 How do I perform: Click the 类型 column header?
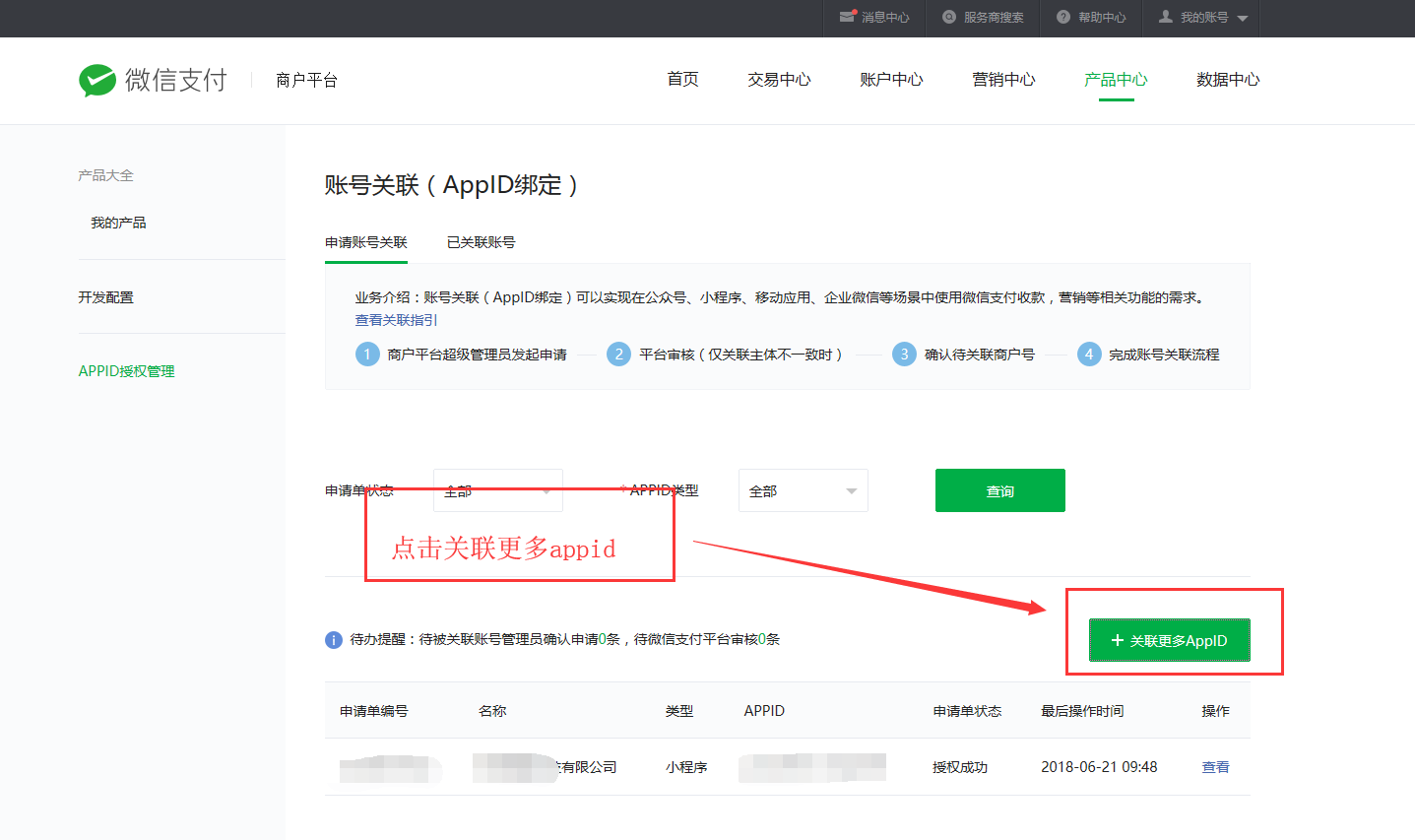pos(679,711)
